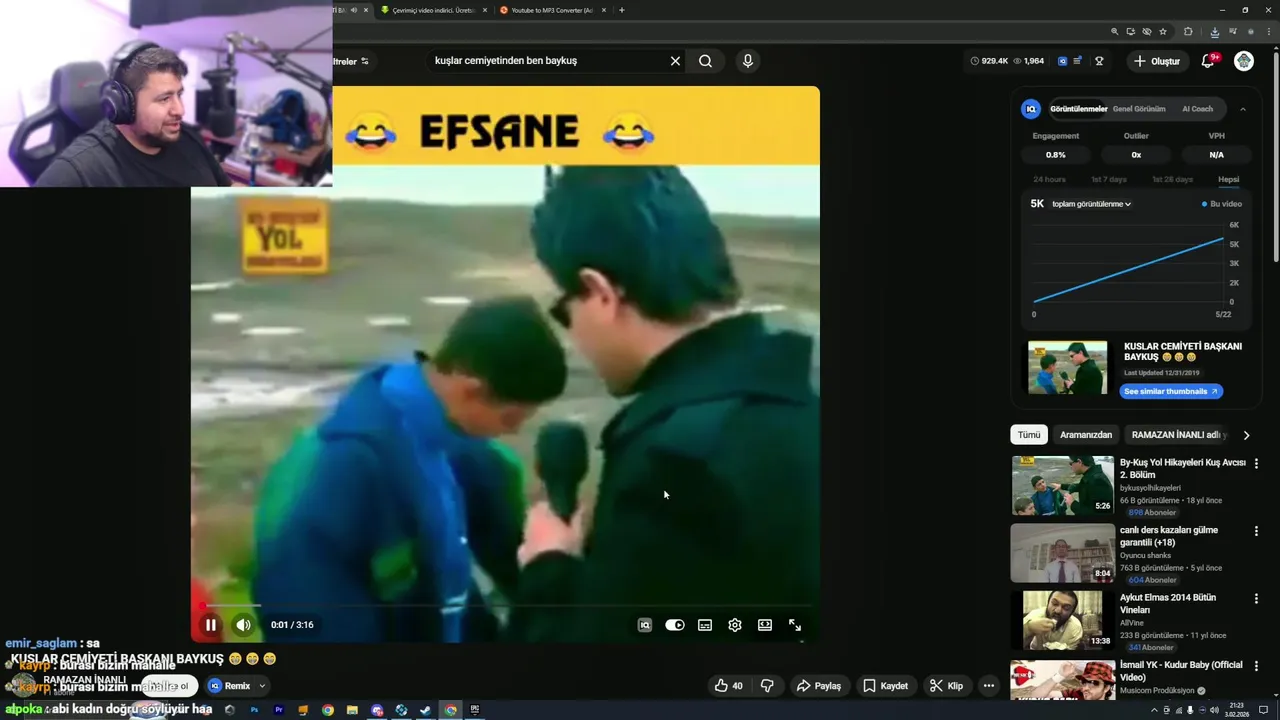1280x720 pixels.
Task: Click See similar thumbnails link
Action: (x=1171, y=391)
